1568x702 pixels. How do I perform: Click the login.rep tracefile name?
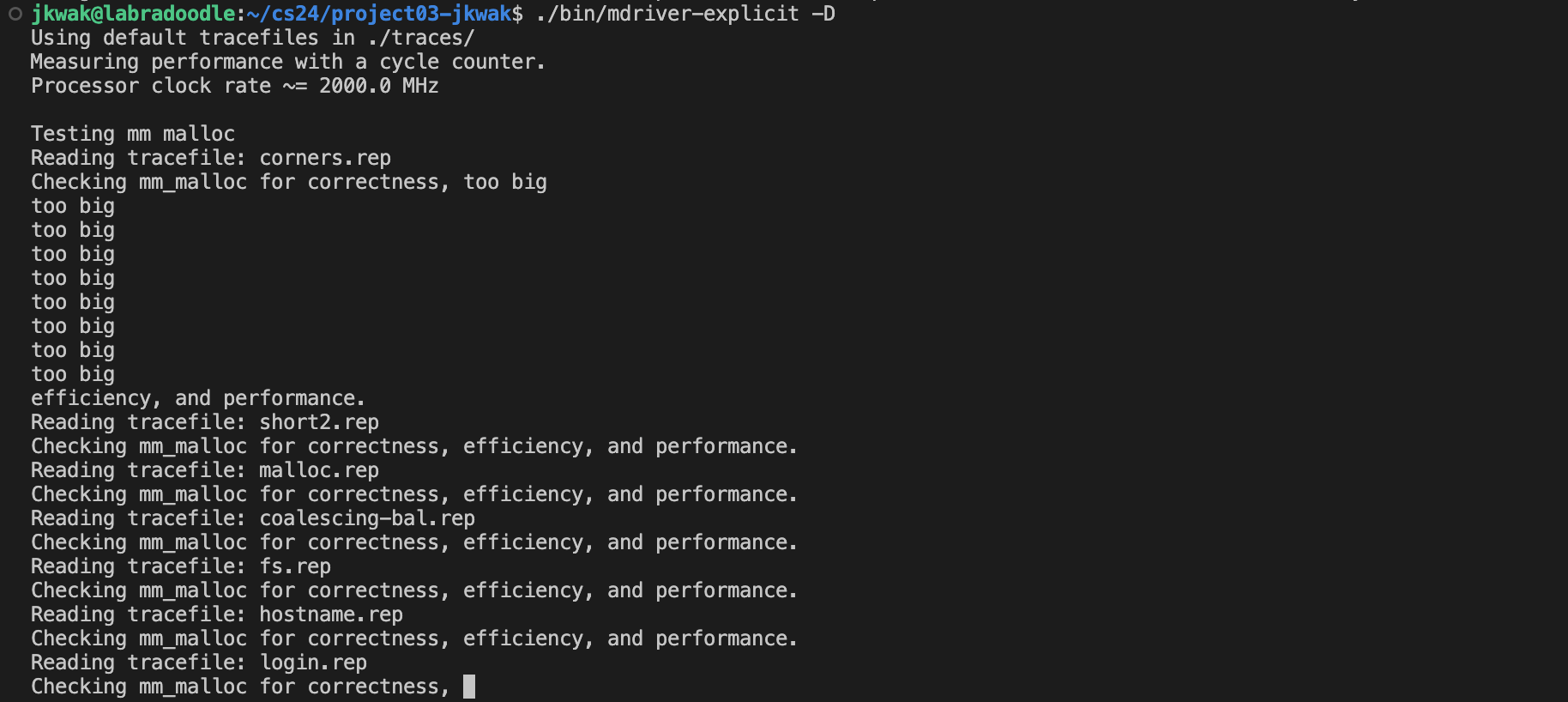tap(313, 663)
